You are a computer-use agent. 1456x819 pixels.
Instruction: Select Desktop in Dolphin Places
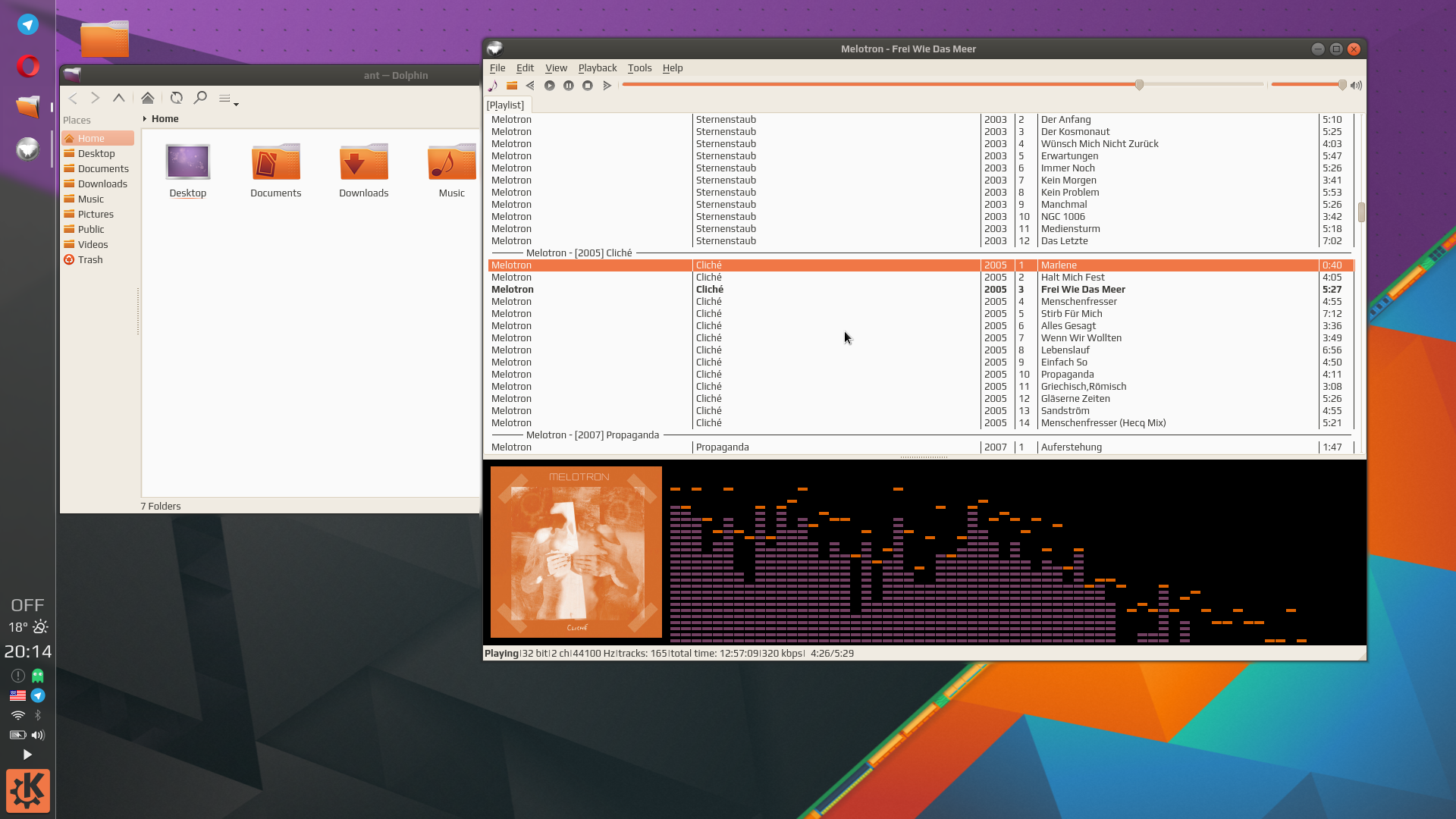pos(98,153)
